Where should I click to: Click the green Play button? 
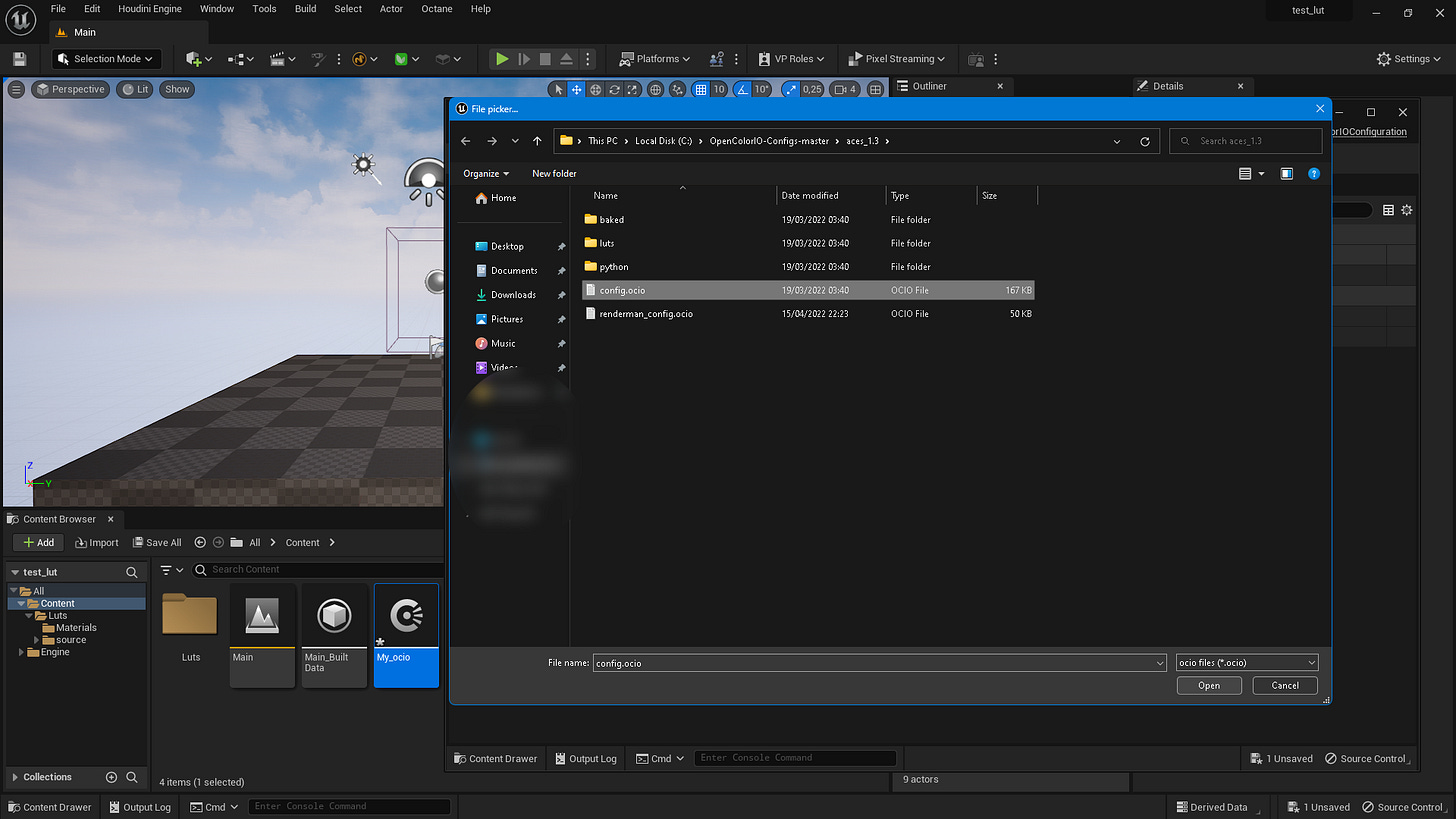click(502, 59)
